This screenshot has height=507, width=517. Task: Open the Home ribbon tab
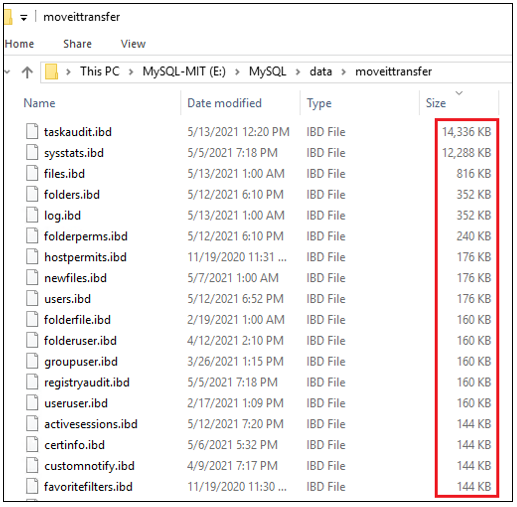19,44
